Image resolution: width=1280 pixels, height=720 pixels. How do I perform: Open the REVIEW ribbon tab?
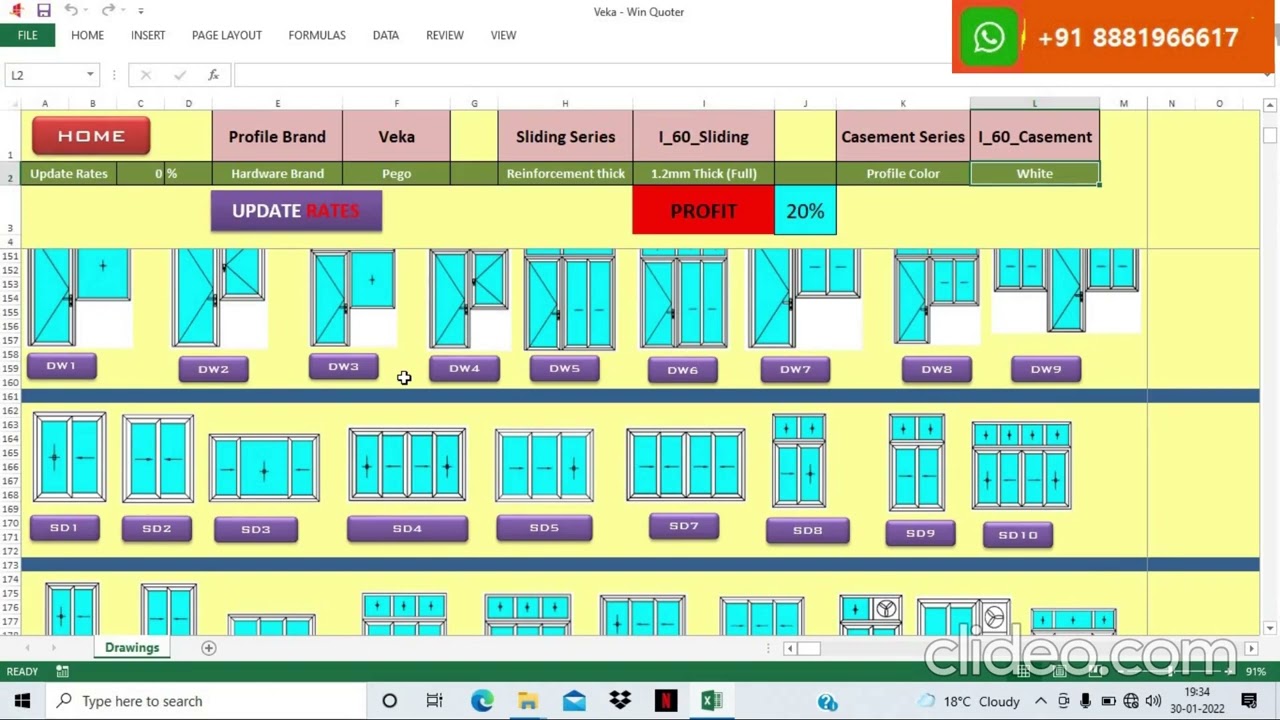[445, 35]
